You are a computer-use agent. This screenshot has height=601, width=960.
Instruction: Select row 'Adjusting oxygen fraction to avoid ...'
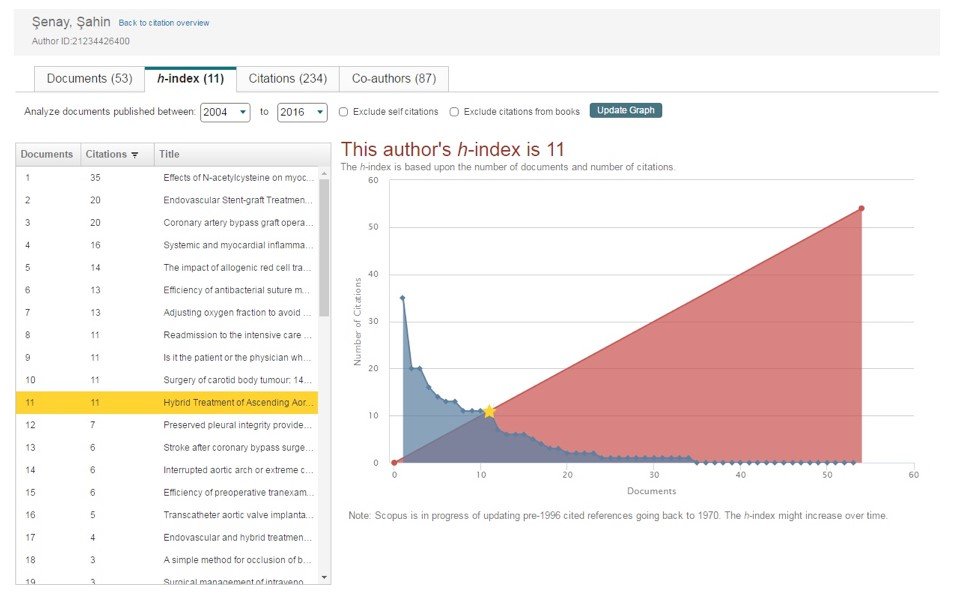coord(167,313)
